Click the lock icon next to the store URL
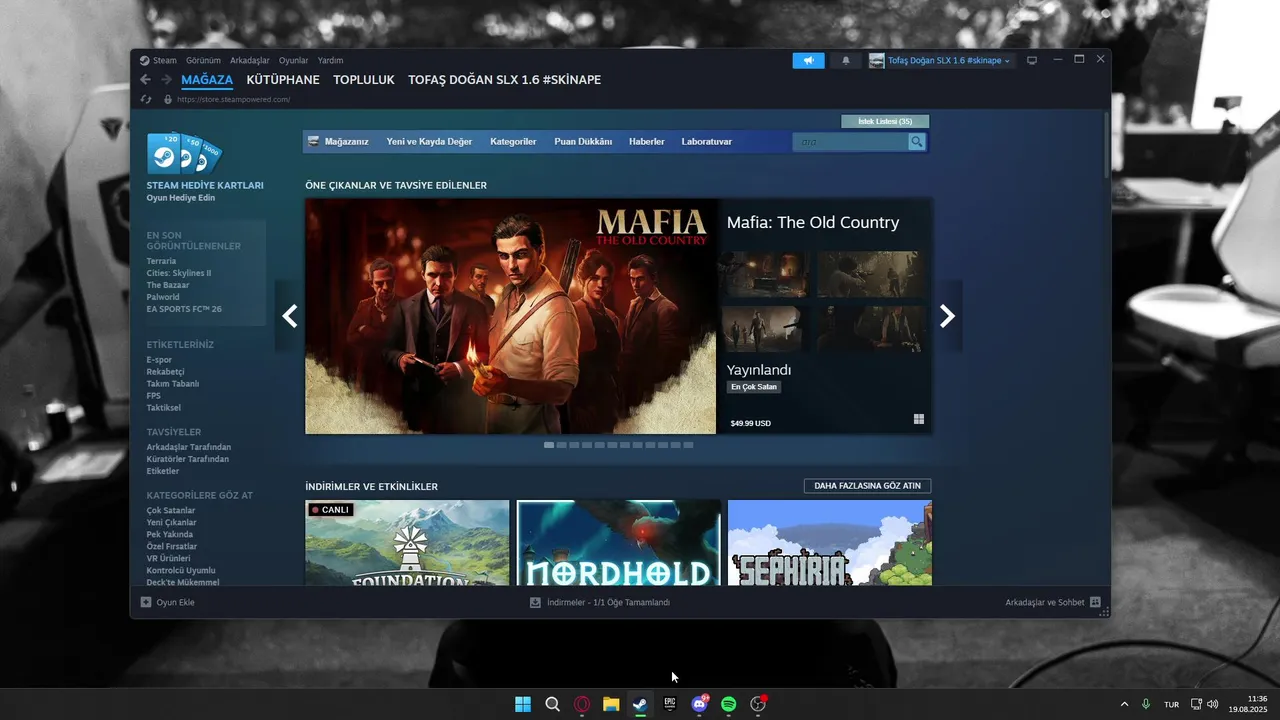This screenshot has width=1280, height=720. pyautogui.click(x=166, y=99)
